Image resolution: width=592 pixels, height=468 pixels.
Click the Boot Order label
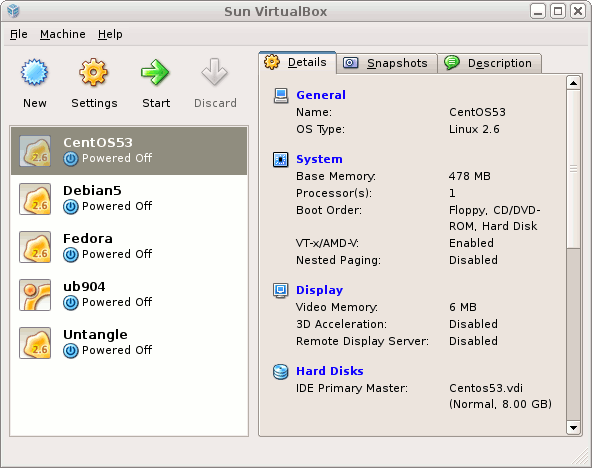point(329,210)
